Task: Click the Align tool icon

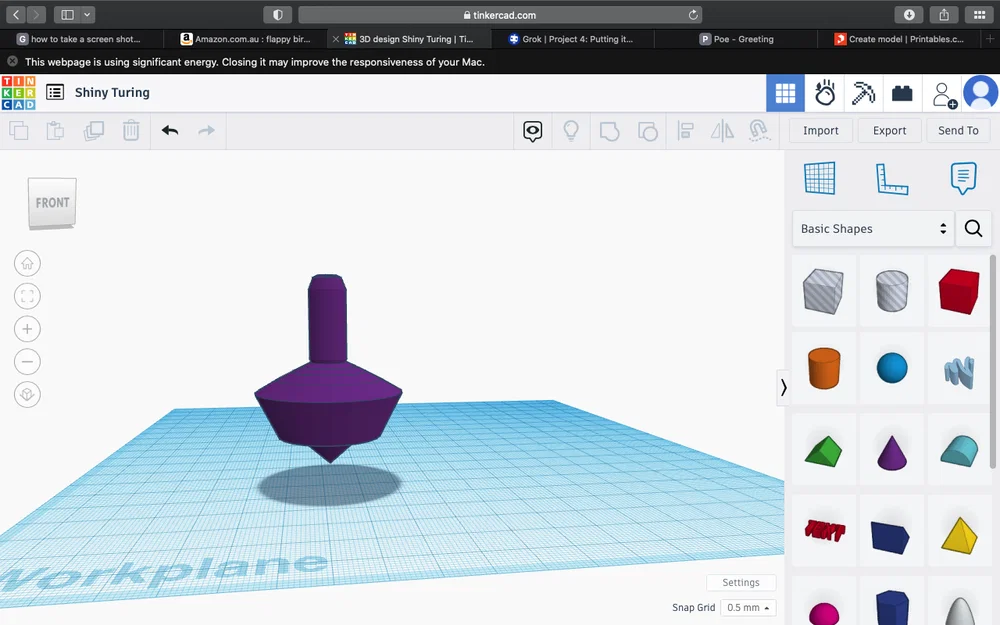Action: coord(686,131)
